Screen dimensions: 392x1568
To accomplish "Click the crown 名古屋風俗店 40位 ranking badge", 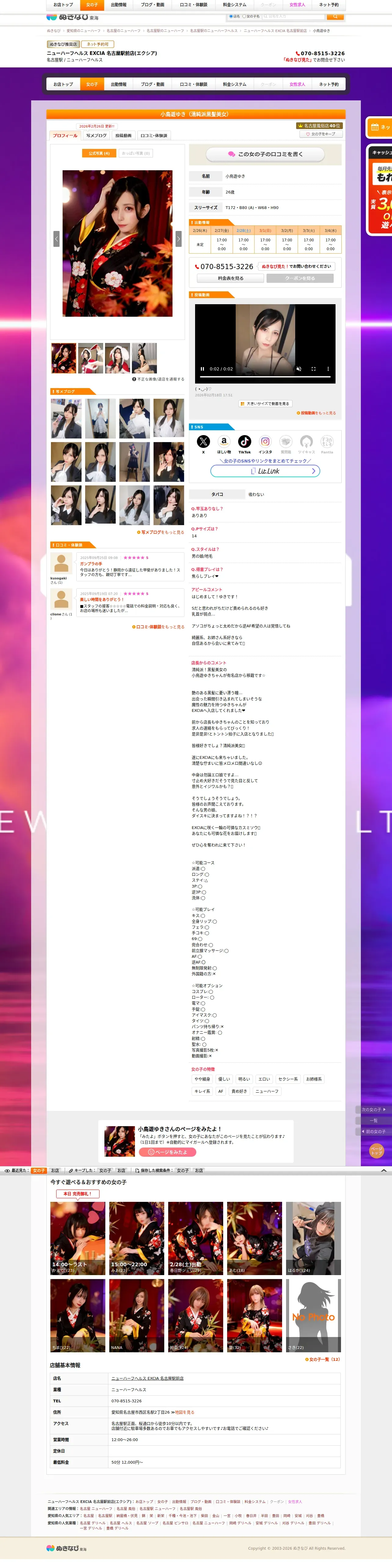I will (x=319, y=125).
